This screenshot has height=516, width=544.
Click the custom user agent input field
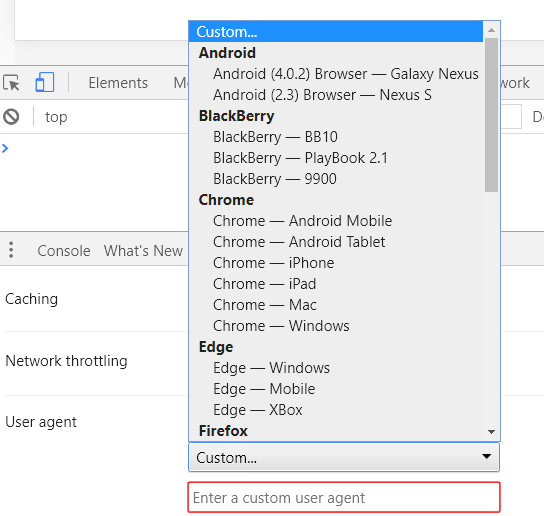344,497
